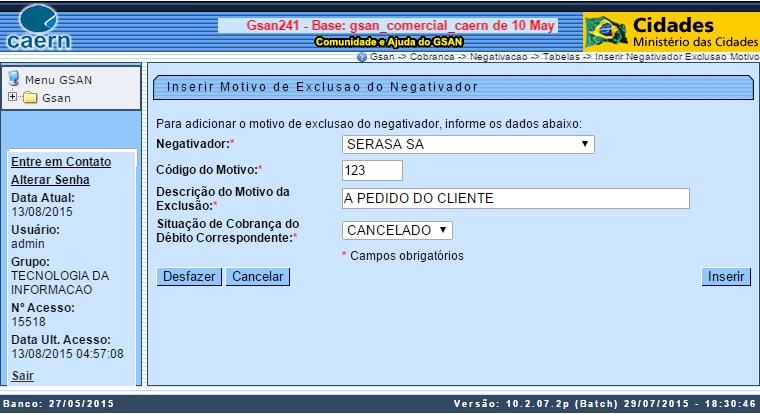Click the help icon beside breadcrumb
Screen dimensions: 760x414
click(362, 57)
